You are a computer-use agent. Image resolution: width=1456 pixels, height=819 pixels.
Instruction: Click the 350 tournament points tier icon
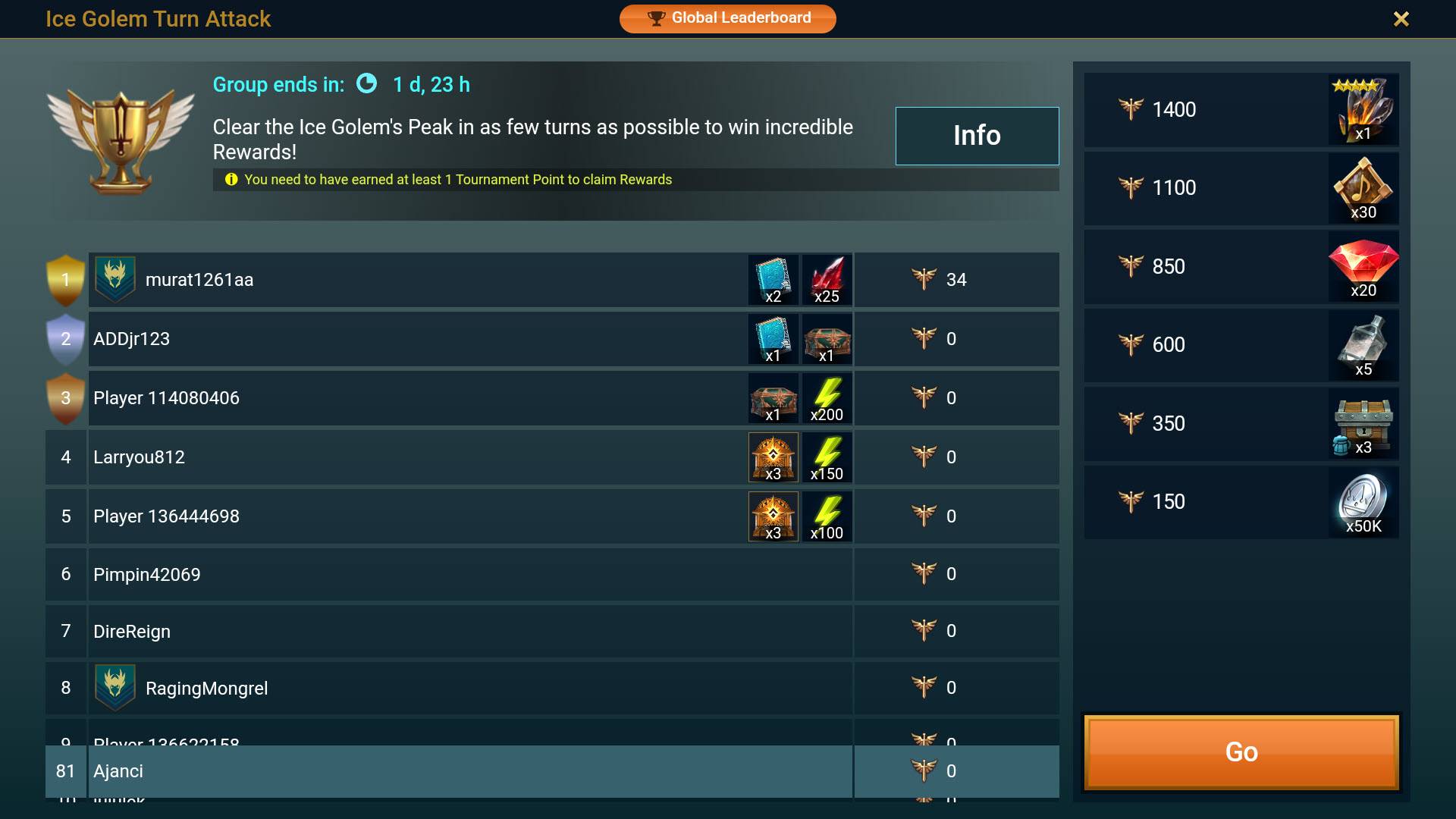(x=1131, y=421)
